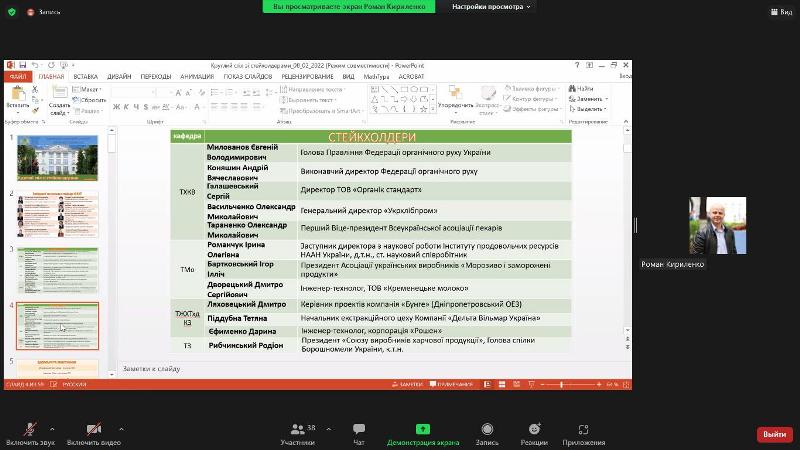This screenshot has height=450, width=800.
Task: Open Приложения apps button
Action: tap(584, 434)
